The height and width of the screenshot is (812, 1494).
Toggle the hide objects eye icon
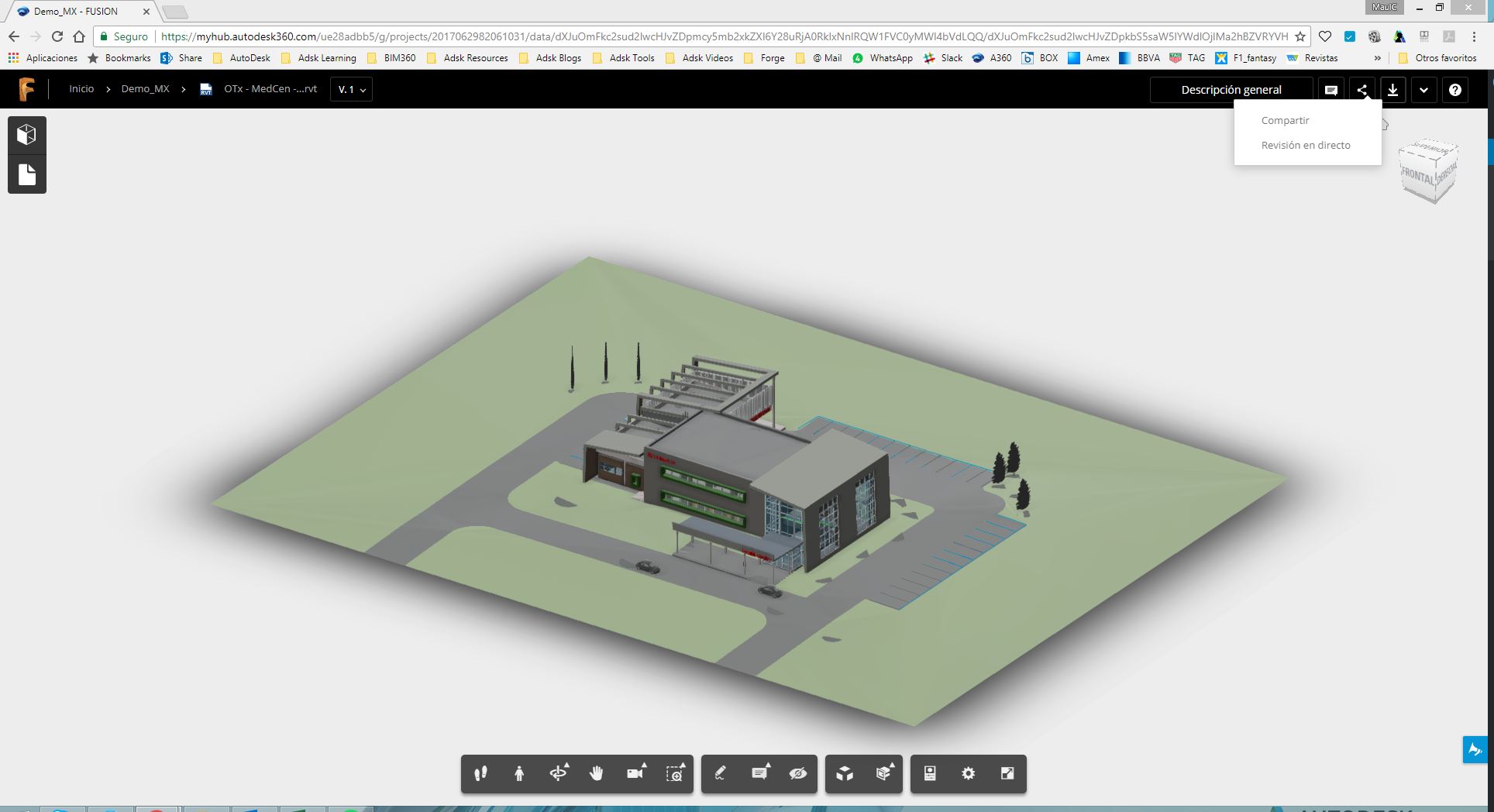[x=798, y=774]
